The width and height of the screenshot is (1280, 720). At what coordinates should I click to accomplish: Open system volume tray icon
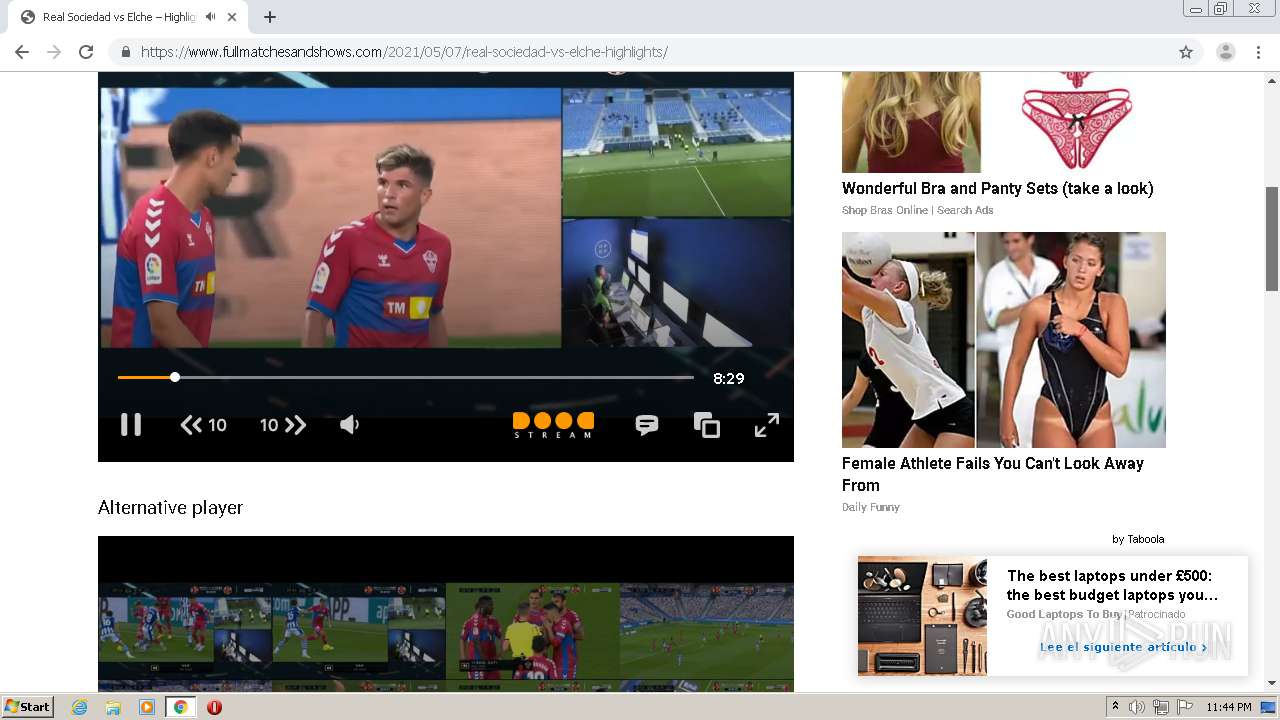coord(1137,707)
